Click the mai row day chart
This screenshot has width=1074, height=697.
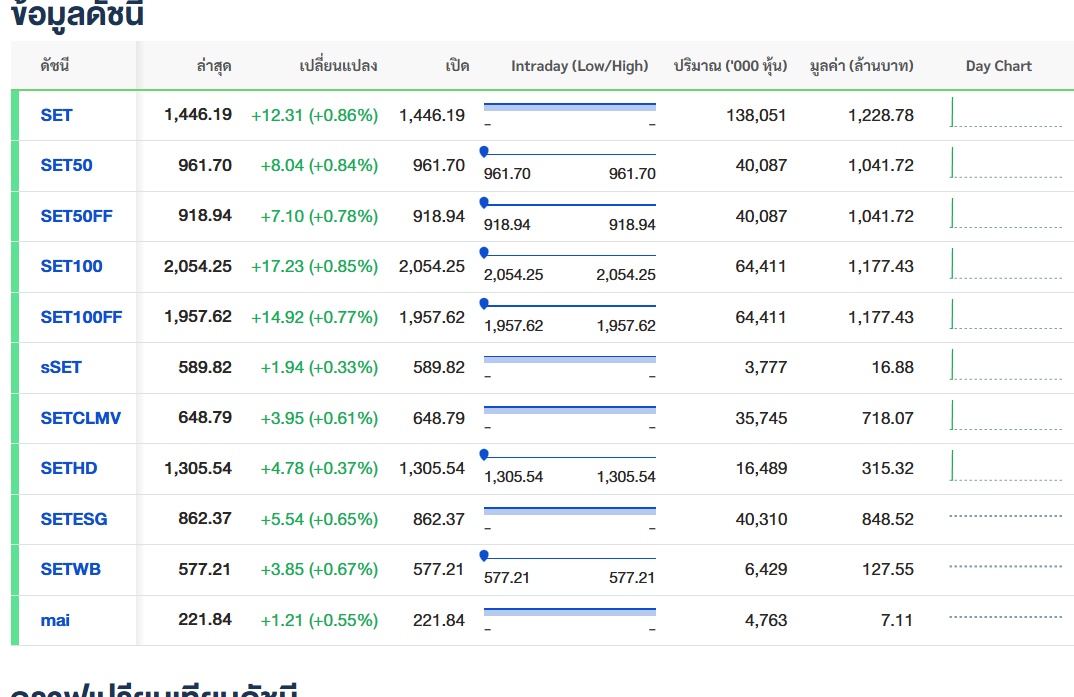[1005, 618]
